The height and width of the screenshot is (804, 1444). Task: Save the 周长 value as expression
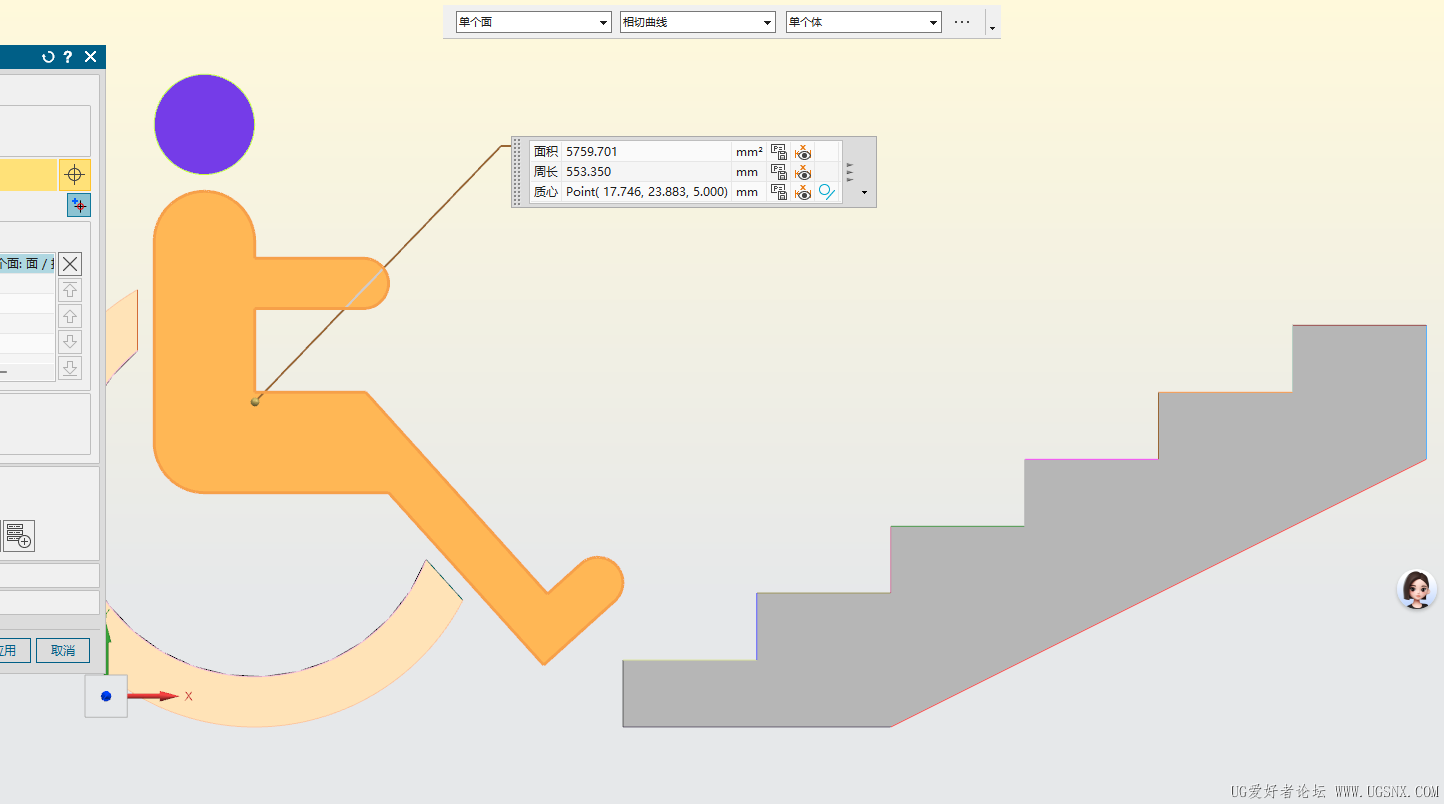click(778, 172)
